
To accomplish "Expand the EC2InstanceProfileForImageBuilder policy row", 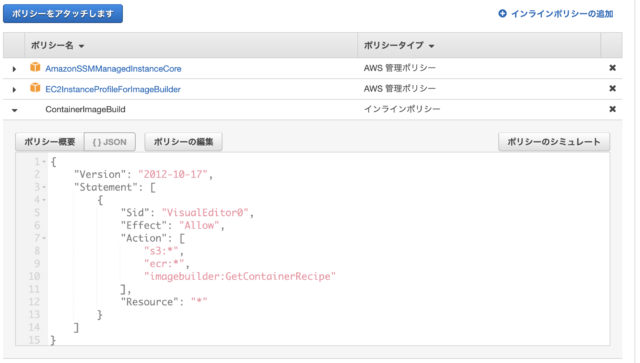I will point(14,89).
